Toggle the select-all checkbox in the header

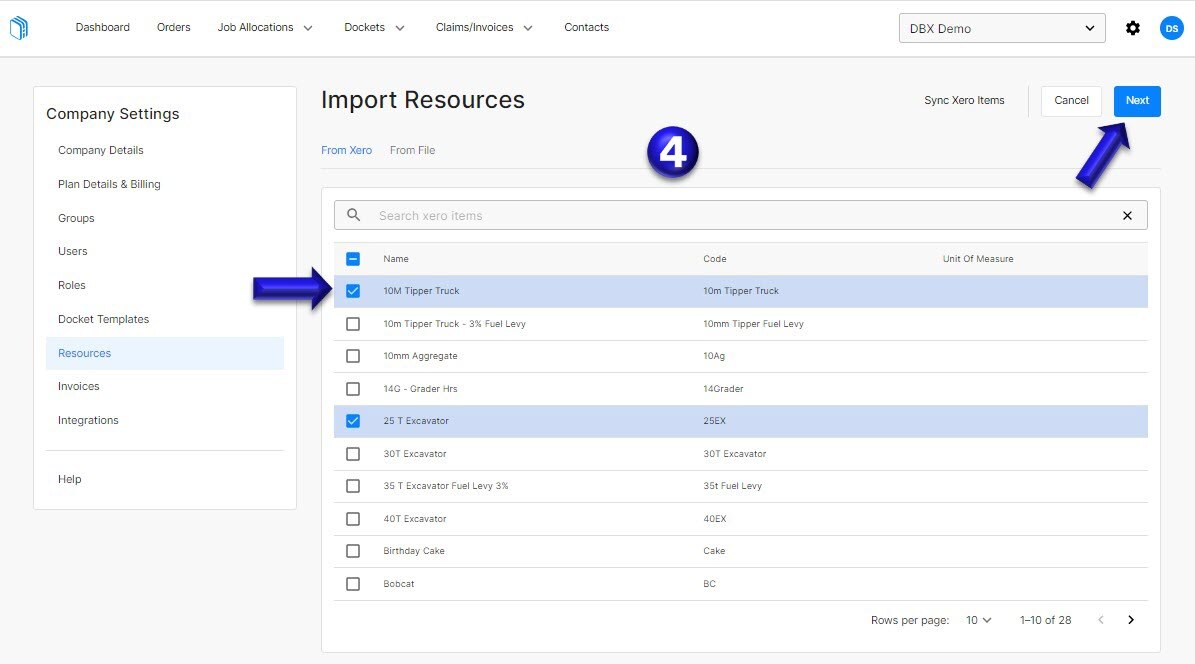coord(353,258)
